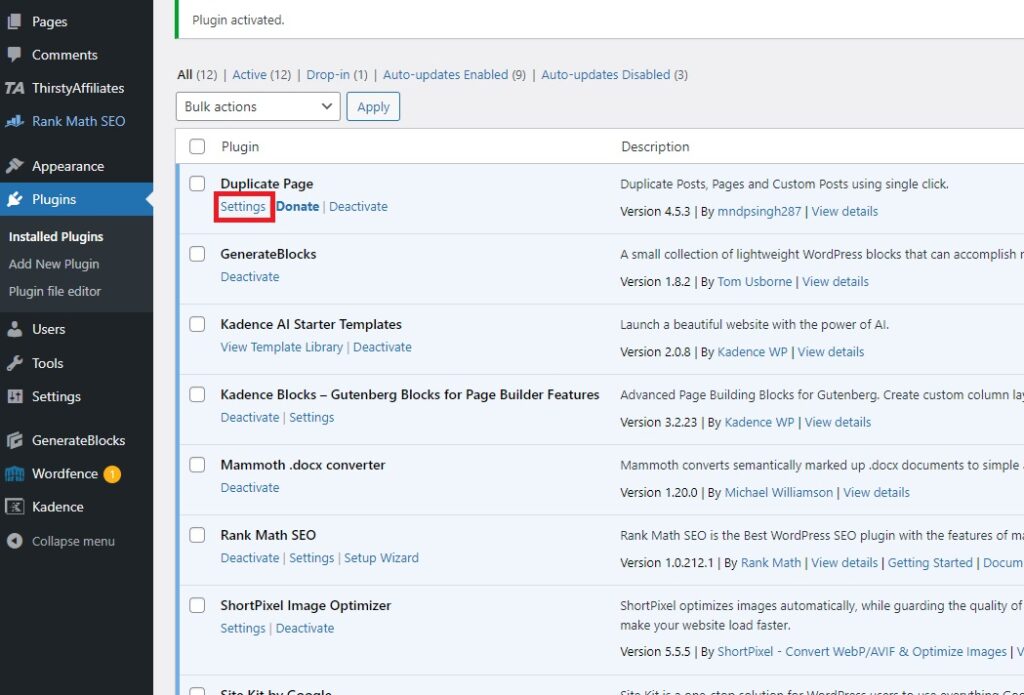Filter plugins by Active
Screen dimensions: 1024x695
(249, 74)
